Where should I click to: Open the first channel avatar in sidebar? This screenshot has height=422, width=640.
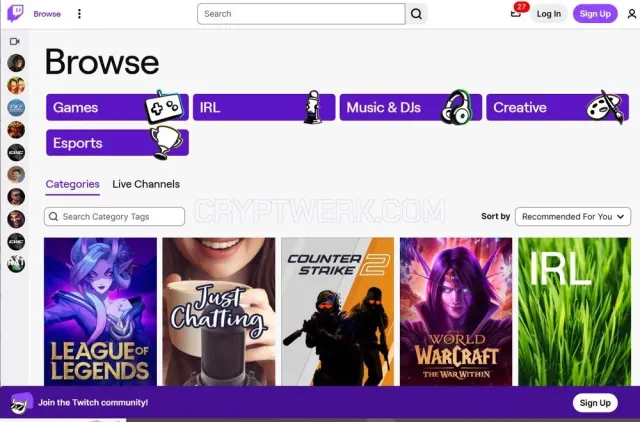click(x=16, y=63)
